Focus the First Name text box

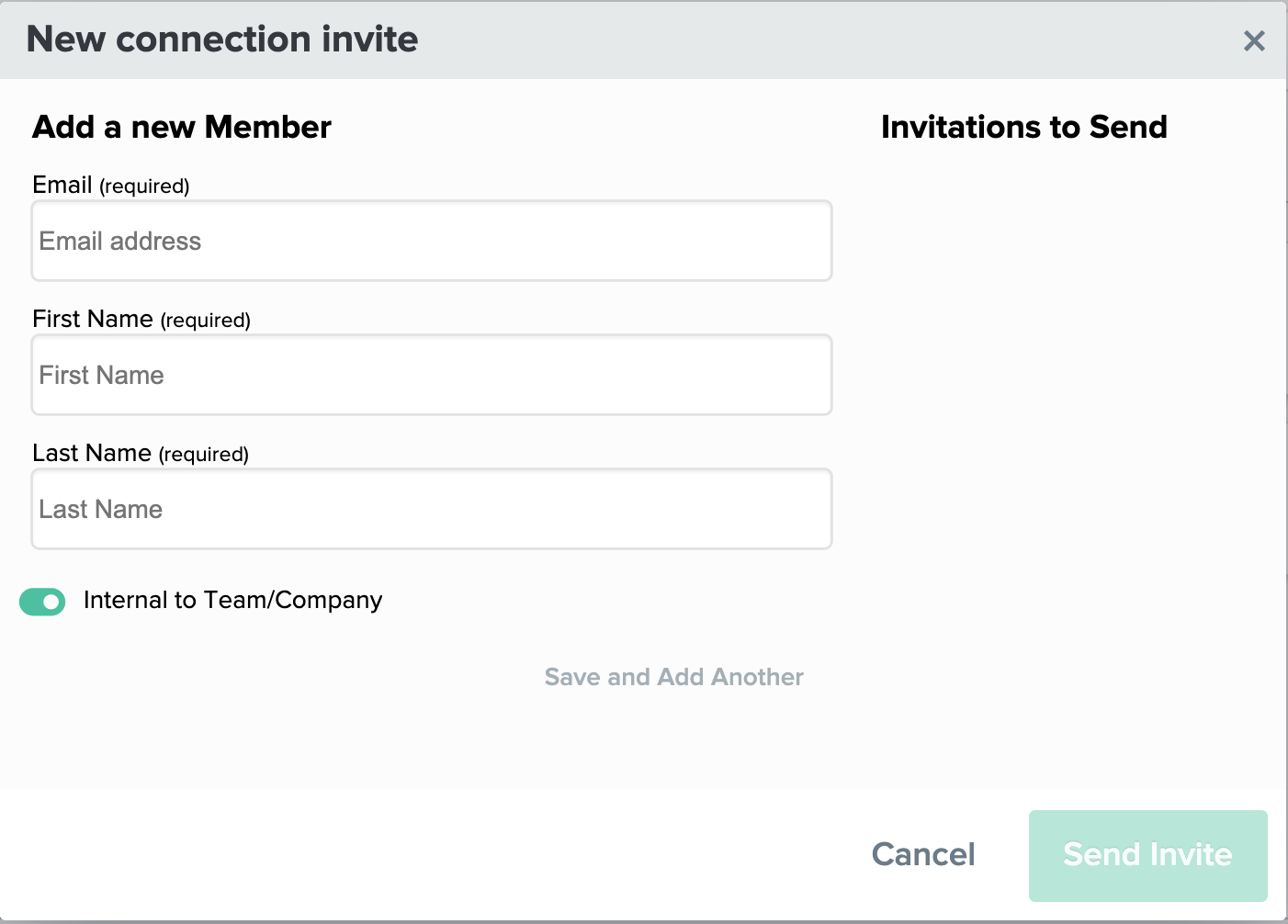(x=432, y=375)
